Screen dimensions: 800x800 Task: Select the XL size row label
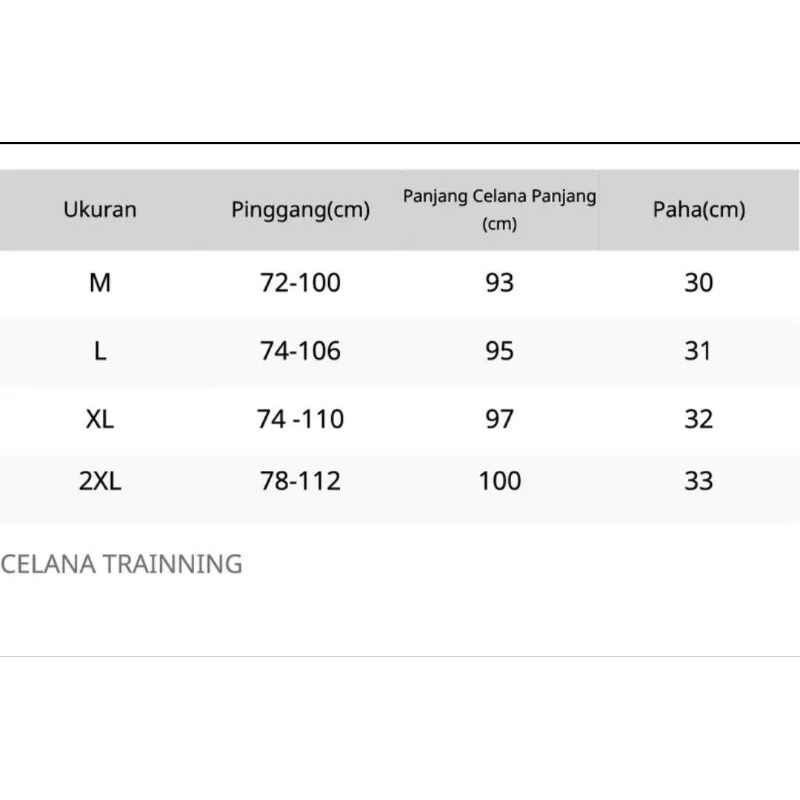click(x=100, y=419)
